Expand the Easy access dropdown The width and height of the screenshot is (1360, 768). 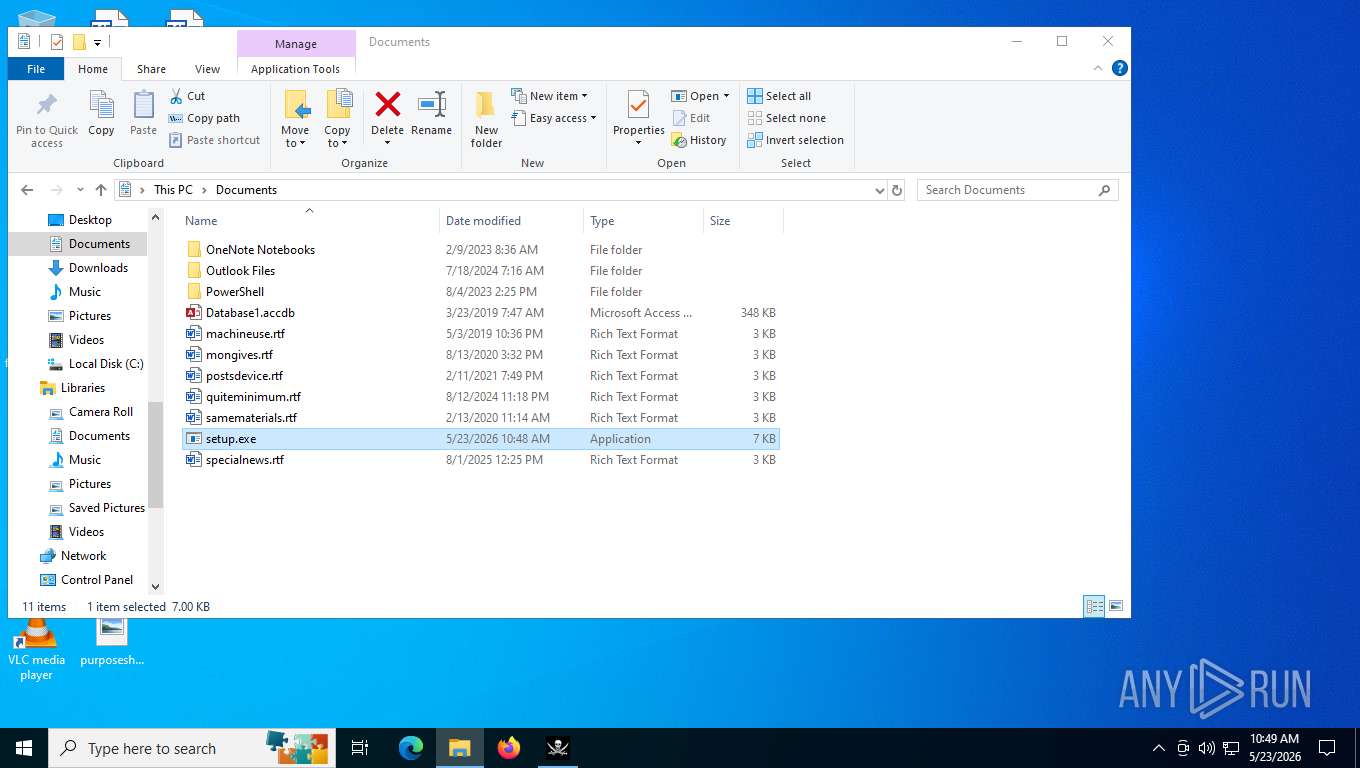[x=554, y=118]
